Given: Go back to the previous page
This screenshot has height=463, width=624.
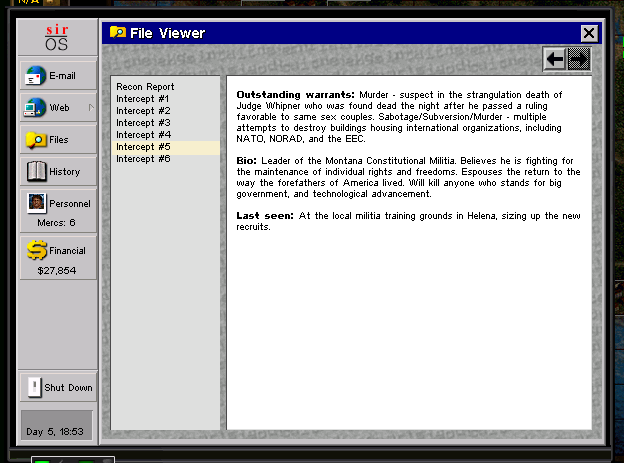Looking at the screenshot, I should click(x=555, y=59).
